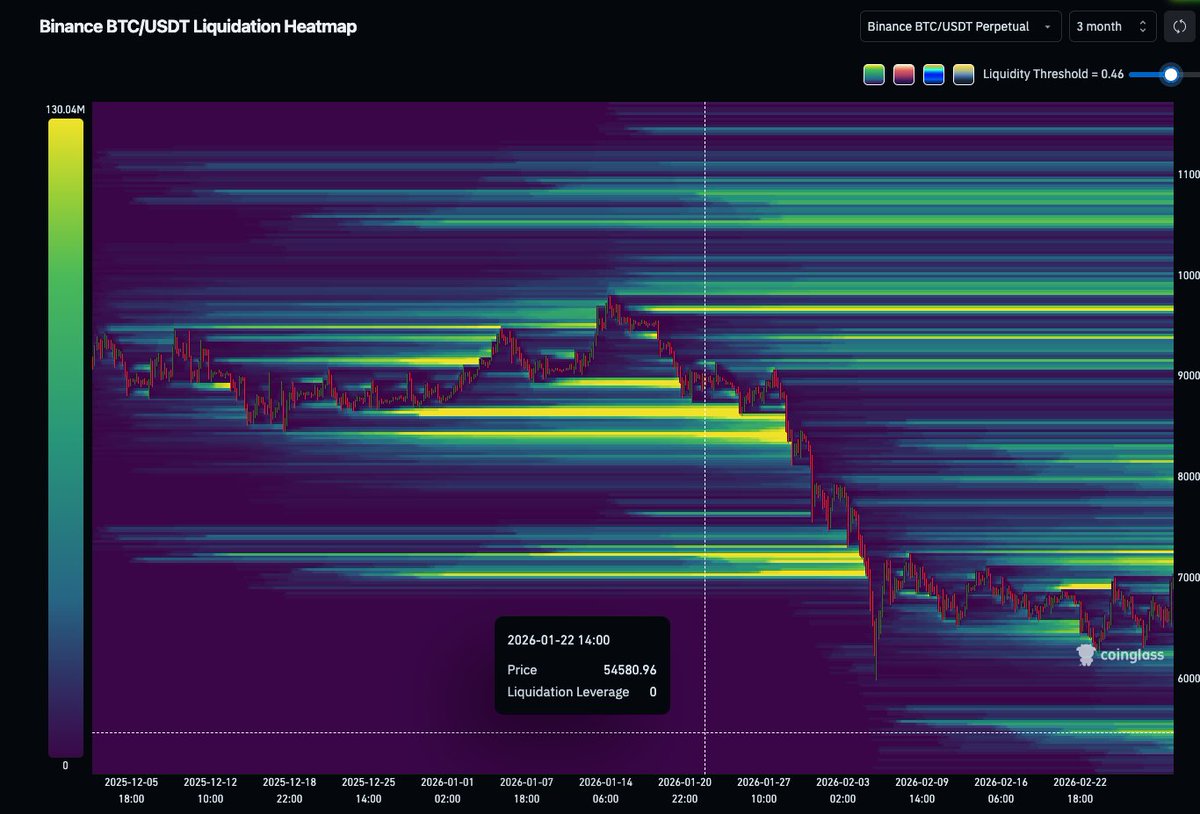1200x814 pixels.
Task: Click the 2026-02-16 06:00 axis label
Action: [x=1001, y=791]
